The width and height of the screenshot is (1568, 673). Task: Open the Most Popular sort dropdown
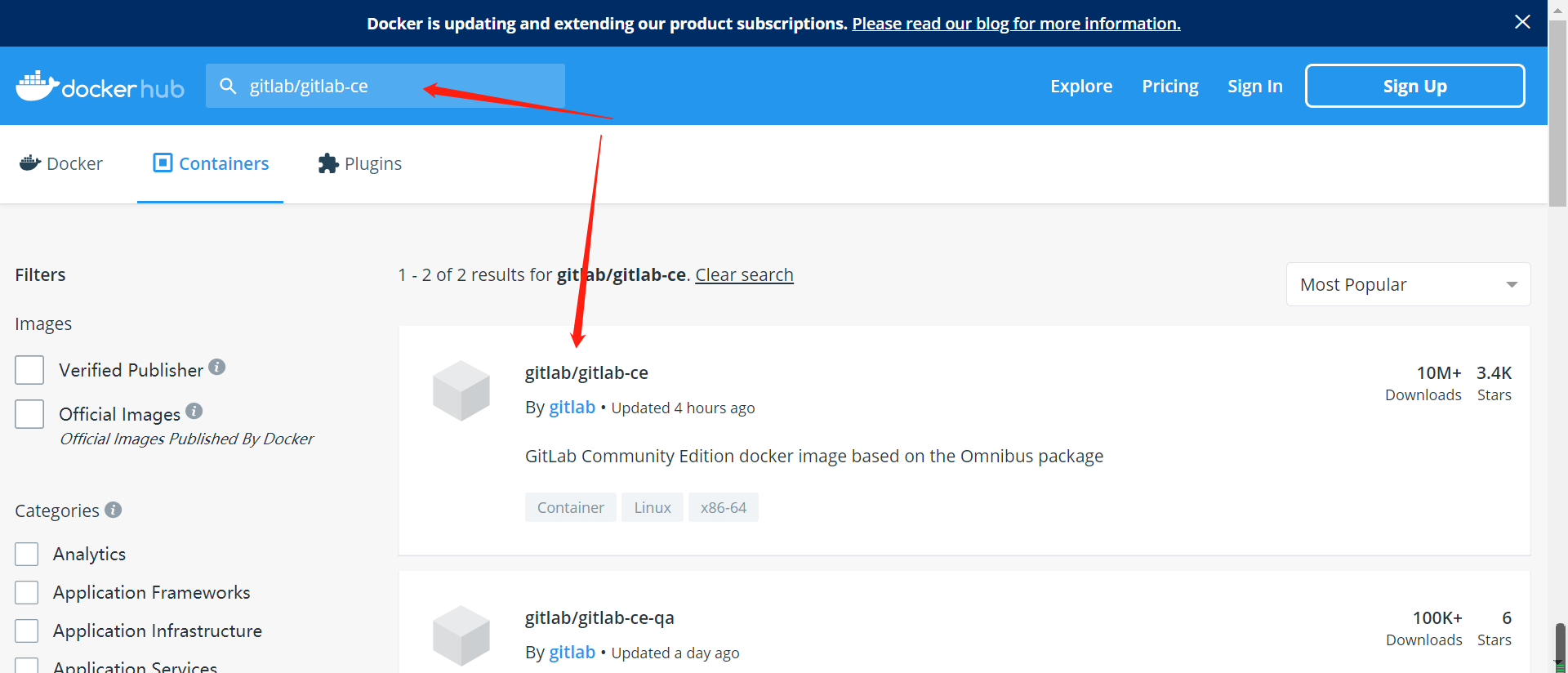pos(1408,284)
